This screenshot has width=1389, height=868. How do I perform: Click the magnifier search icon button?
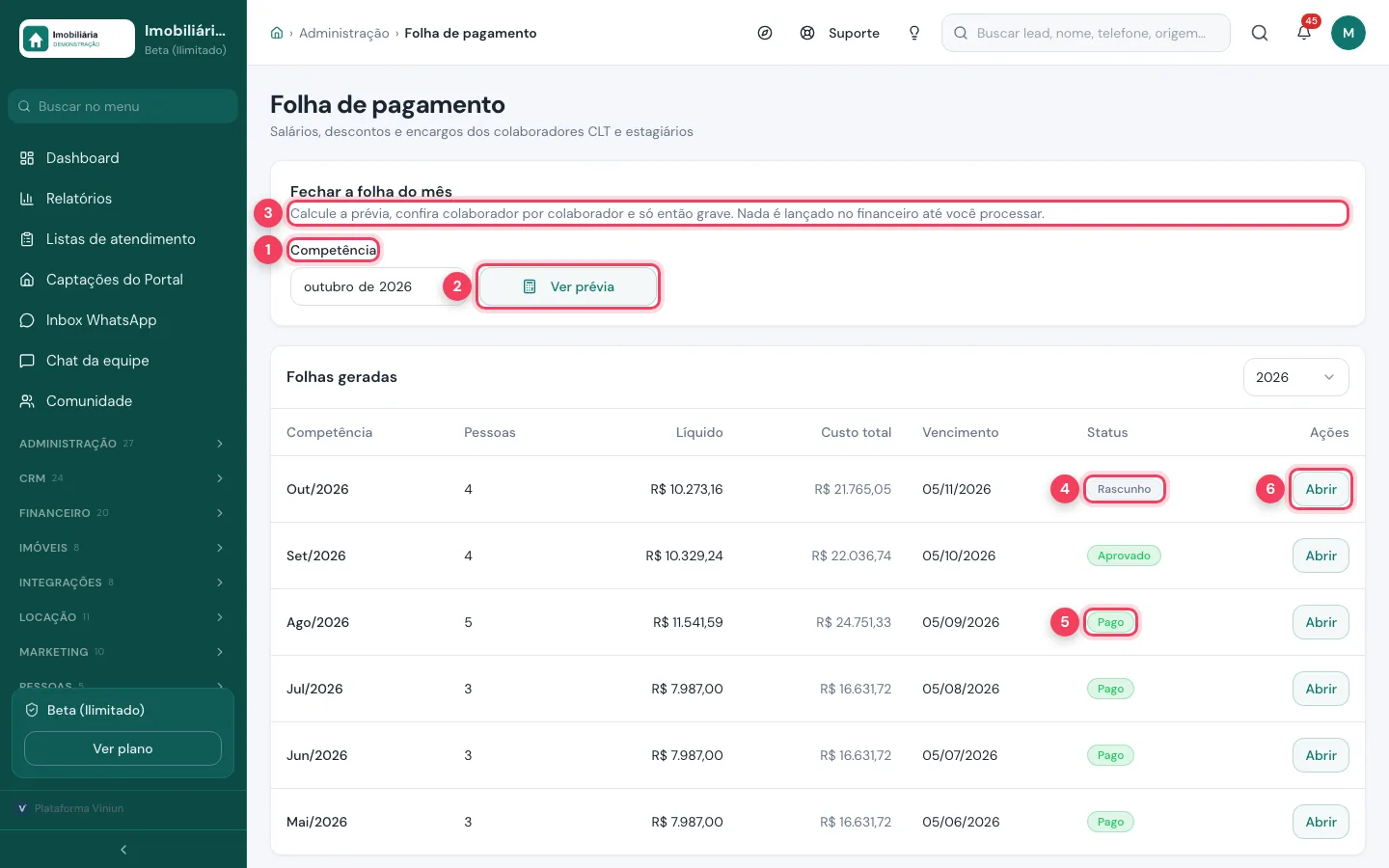coord(1260,33)
